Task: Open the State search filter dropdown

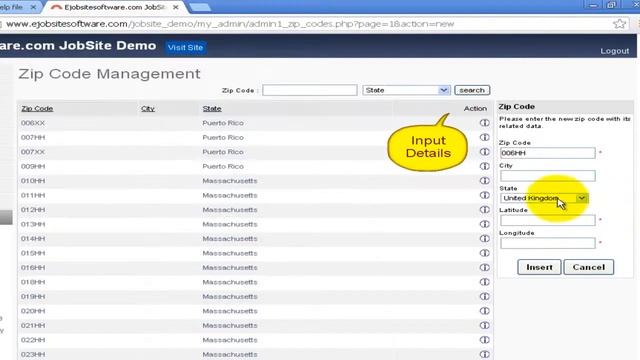Action: pos(406,90)
